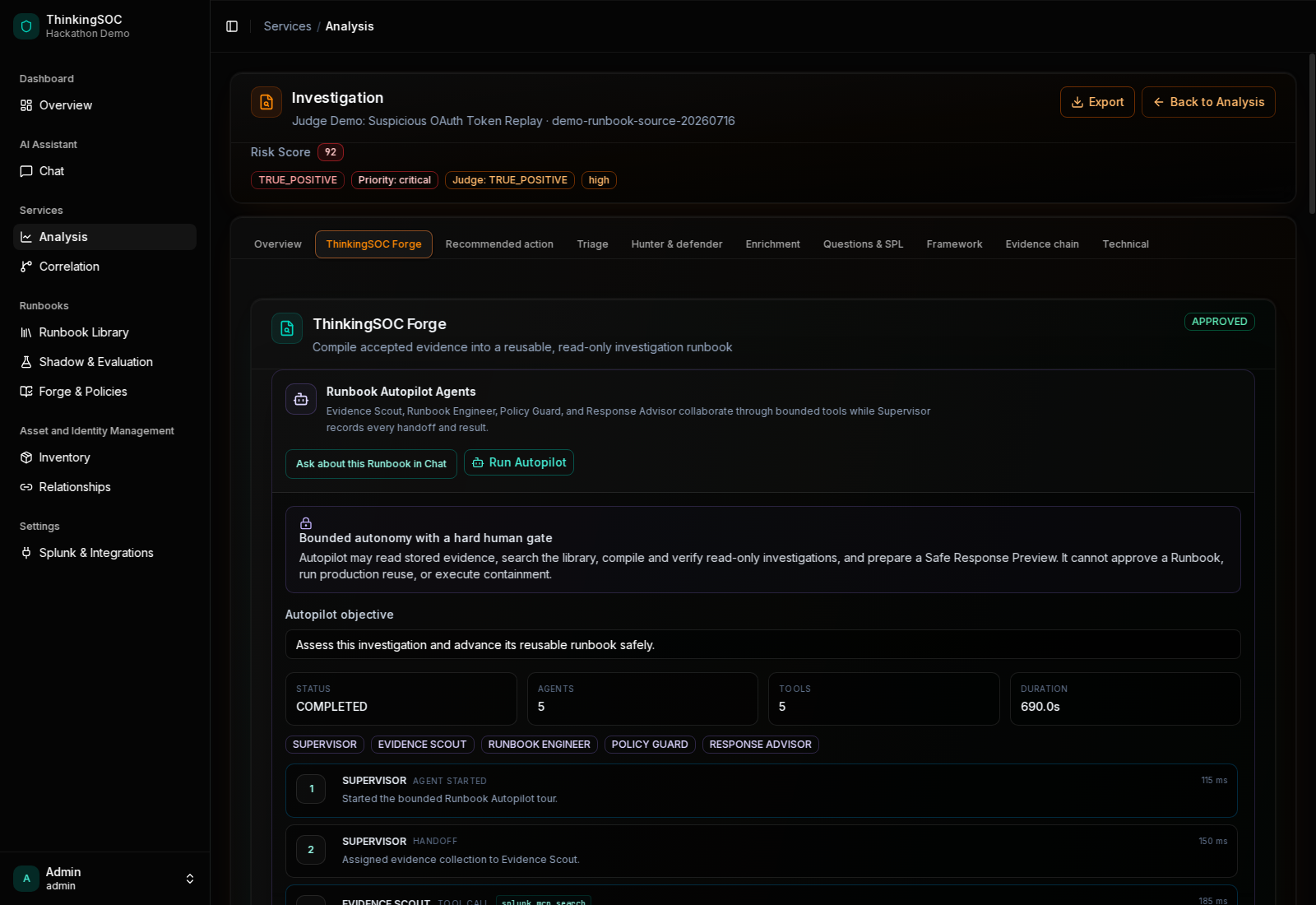The width and height of the screenshot is (1316, 905).
Task: Open the Runbook Library
Action: coord(104,332)
